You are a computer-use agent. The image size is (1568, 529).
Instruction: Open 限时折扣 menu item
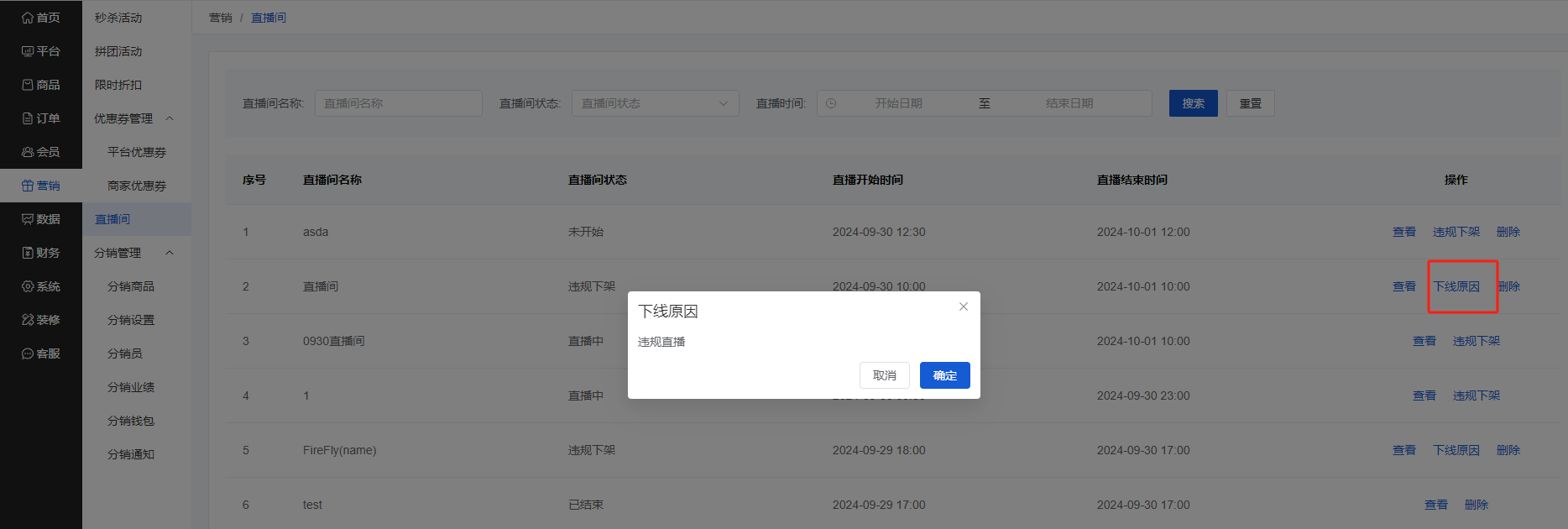118,85
